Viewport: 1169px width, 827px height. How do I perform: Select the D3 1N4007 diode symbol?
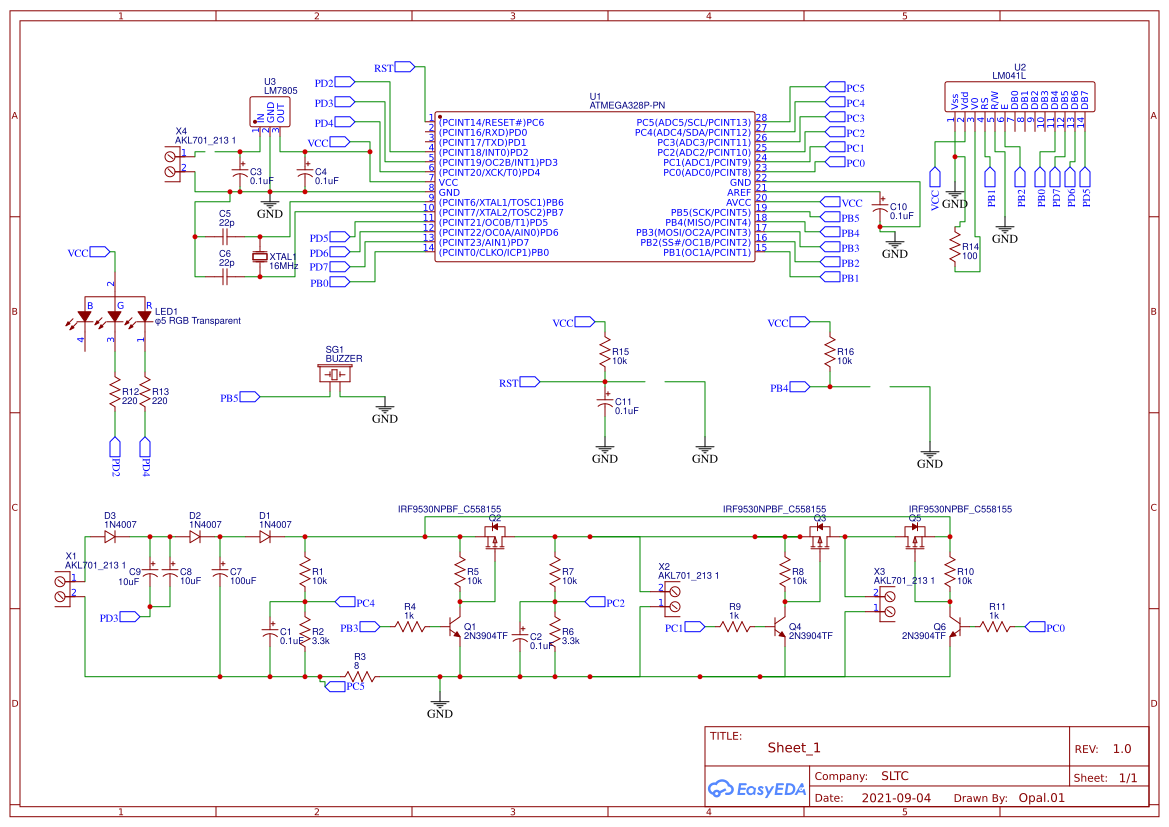pyautogui.click(x=111, y=536)
